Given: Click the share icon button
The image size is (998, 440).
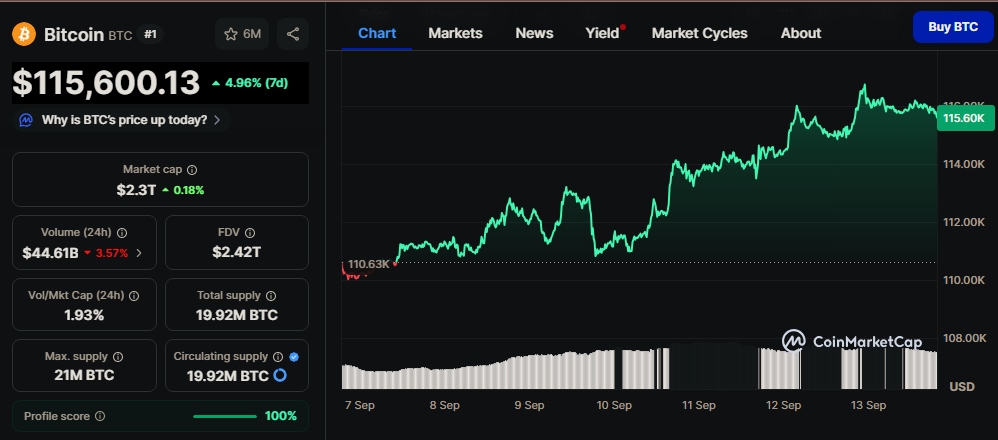Looking at the screenshot, I should [x=292, y=34].
